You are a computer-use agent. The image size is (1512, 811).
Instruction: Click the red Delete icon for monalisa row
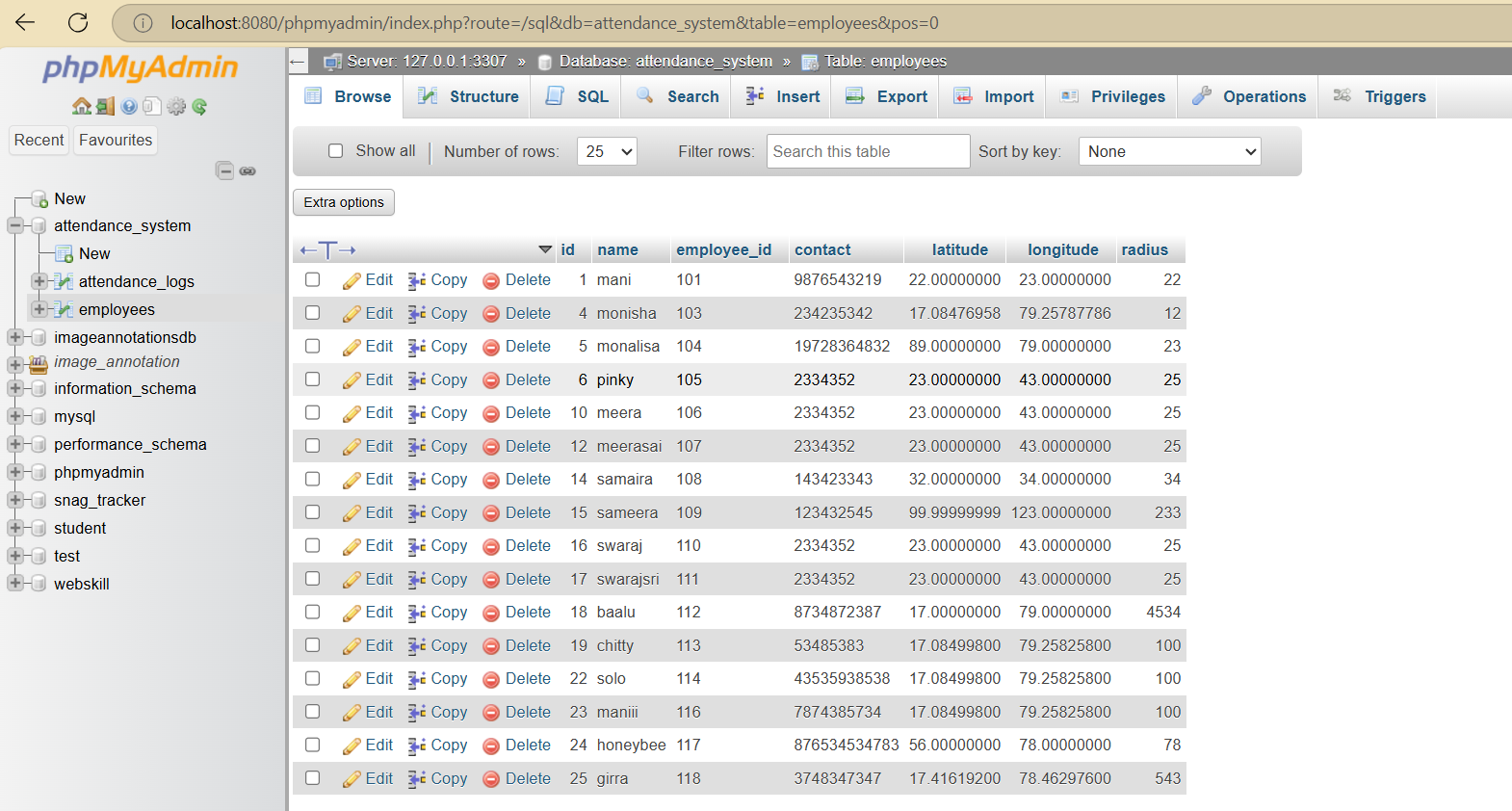pyautogui.click(x=491, y=347)
